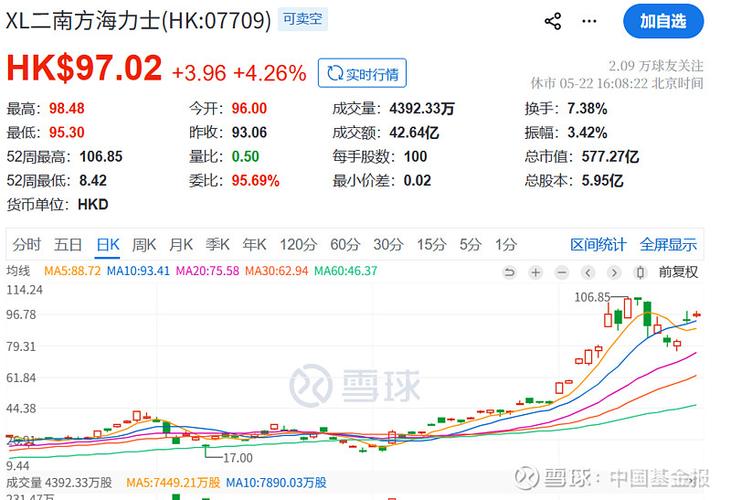This screenshot has width=731, height=500.
Task: Click the +4.26% change value
Action: pos(270,73)
